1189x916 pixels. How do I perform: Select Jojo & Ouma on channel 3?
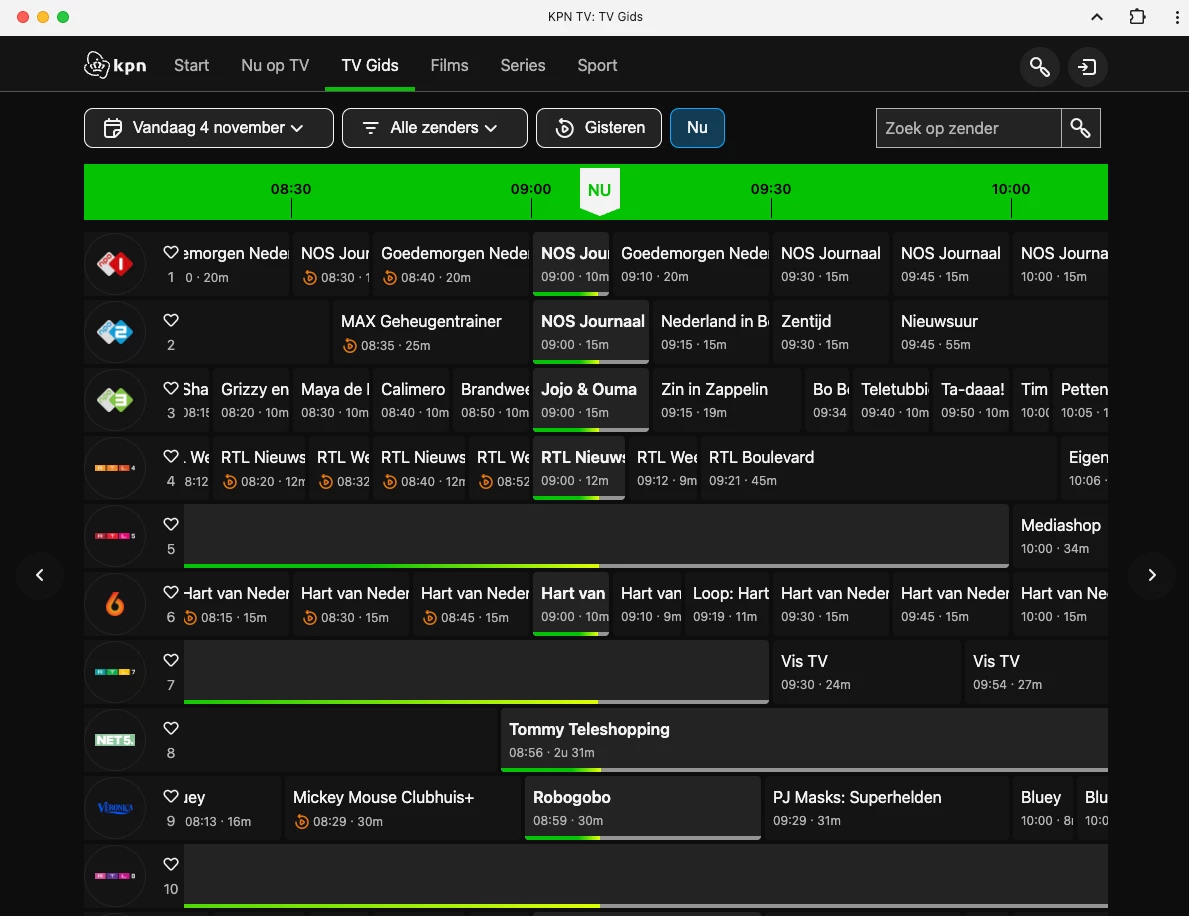[x=591, y=400]
